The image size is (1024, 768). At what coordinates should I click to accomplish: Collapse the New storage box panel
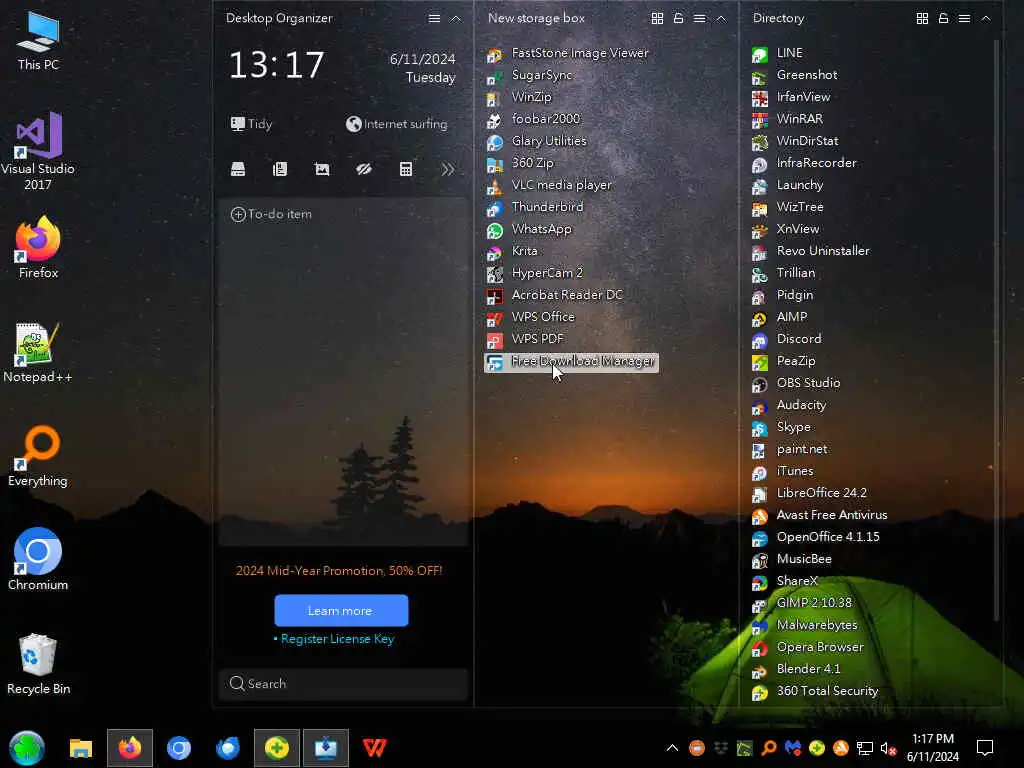(x=721, y=18)
